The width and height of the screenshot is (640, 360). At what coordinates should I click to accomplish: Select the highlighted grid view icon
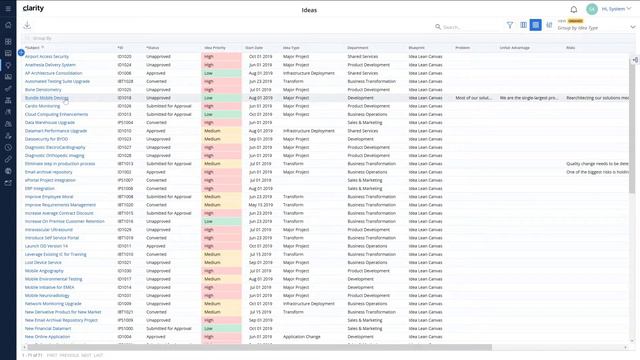(x=536, y=25)
